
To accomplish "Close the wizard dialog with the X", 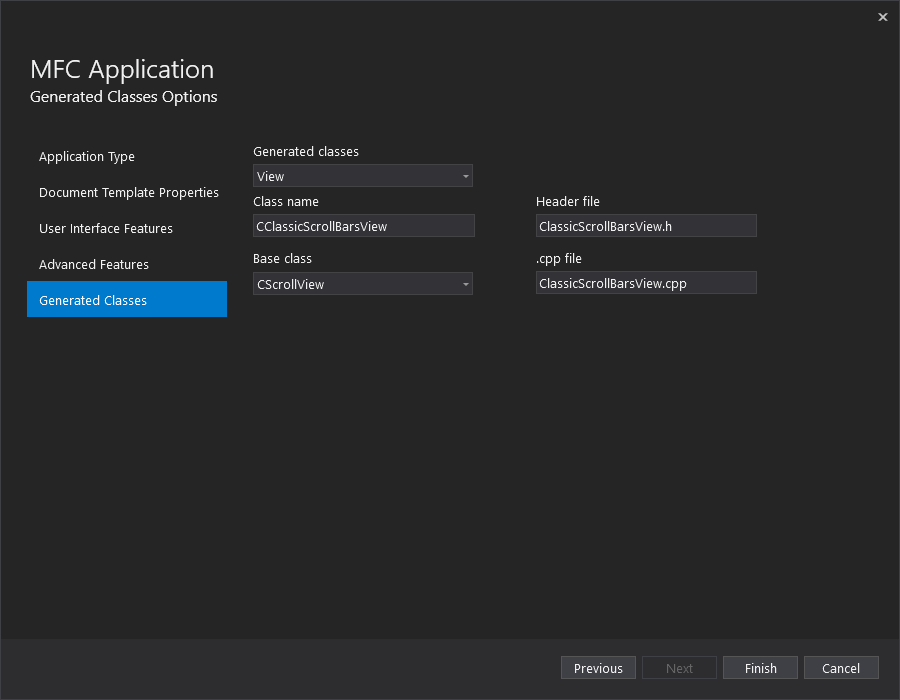I will [x=883, y=17].
